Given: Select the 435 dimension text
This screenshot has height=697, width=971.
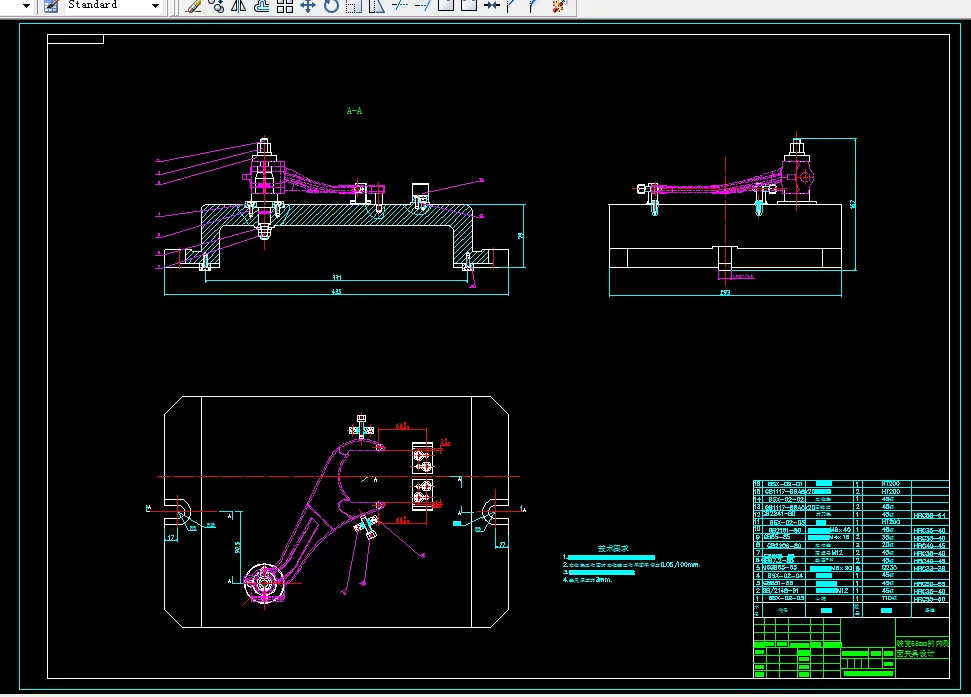Looking at the screenshot, I should [336, 292].
